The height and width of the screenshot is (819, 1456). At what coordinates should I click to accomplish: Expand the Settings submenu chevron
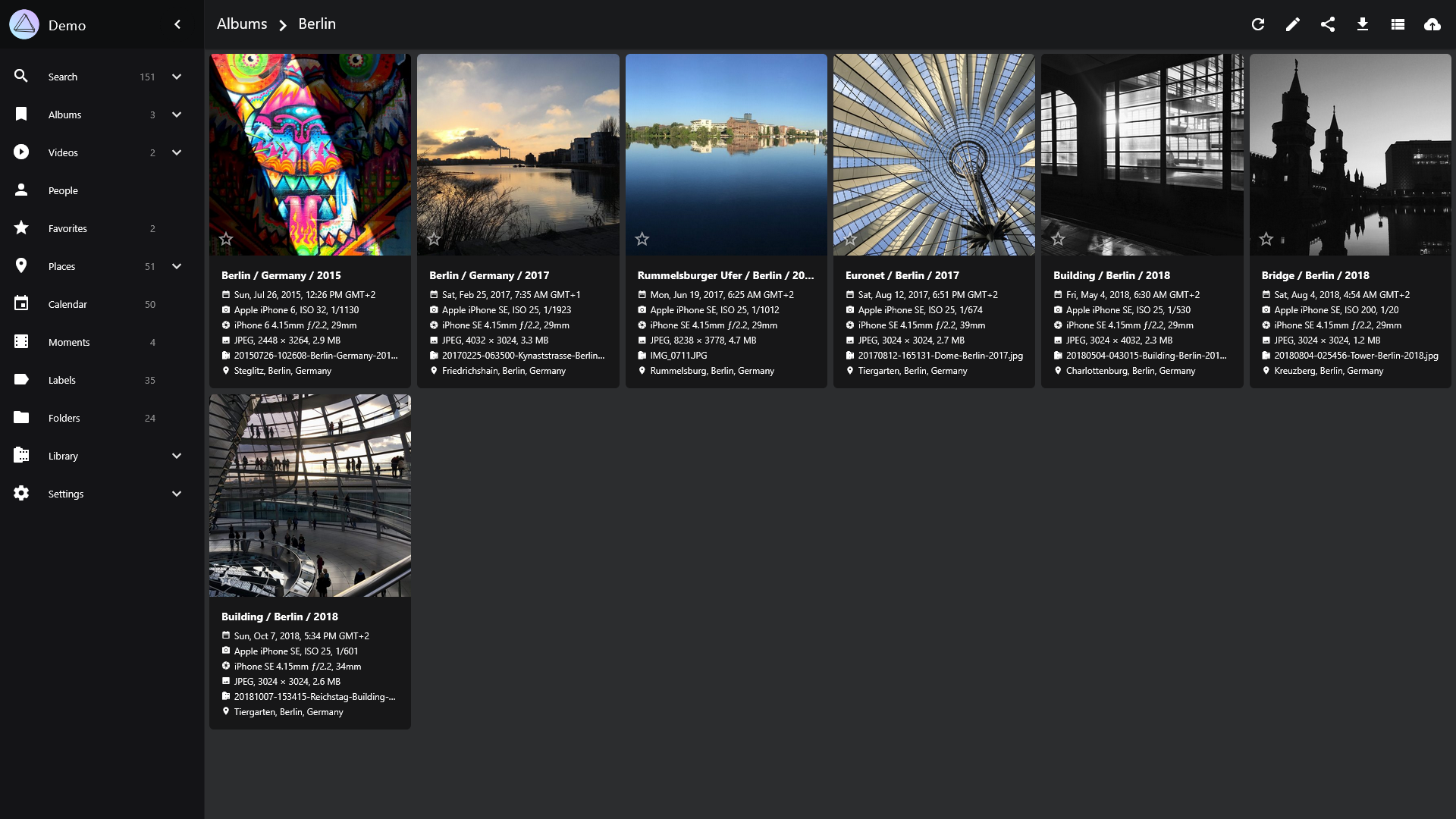177,494
